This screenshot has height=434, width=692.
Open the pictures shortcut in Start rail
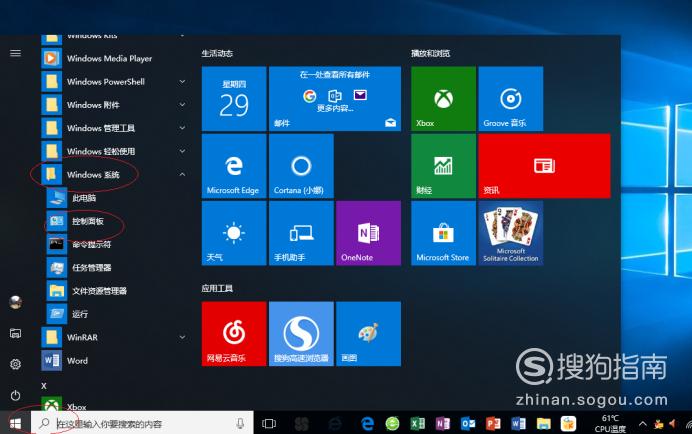click(15, 333)
